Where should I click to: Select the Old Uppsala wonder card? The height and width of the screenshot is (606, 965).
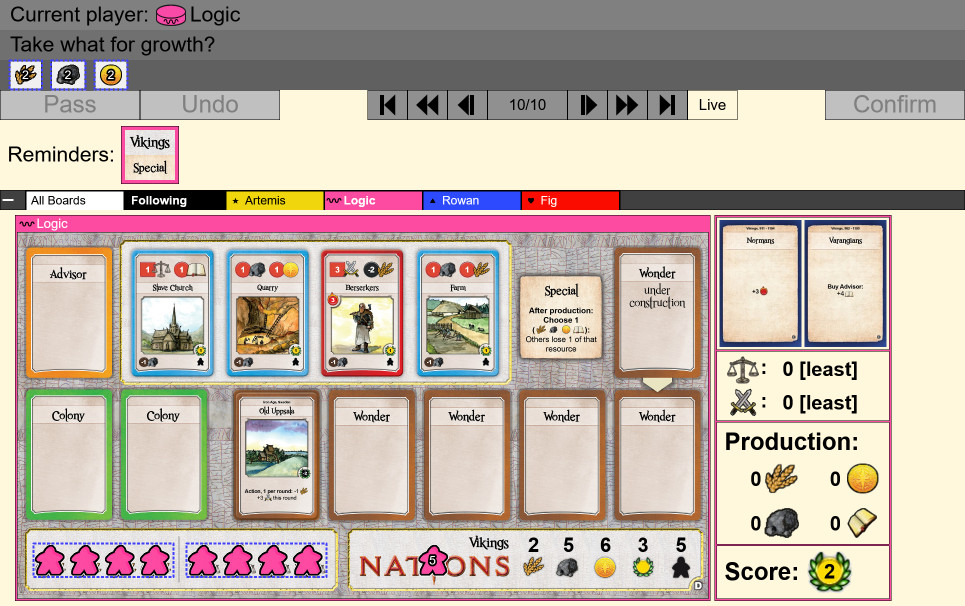pos(276,455)
